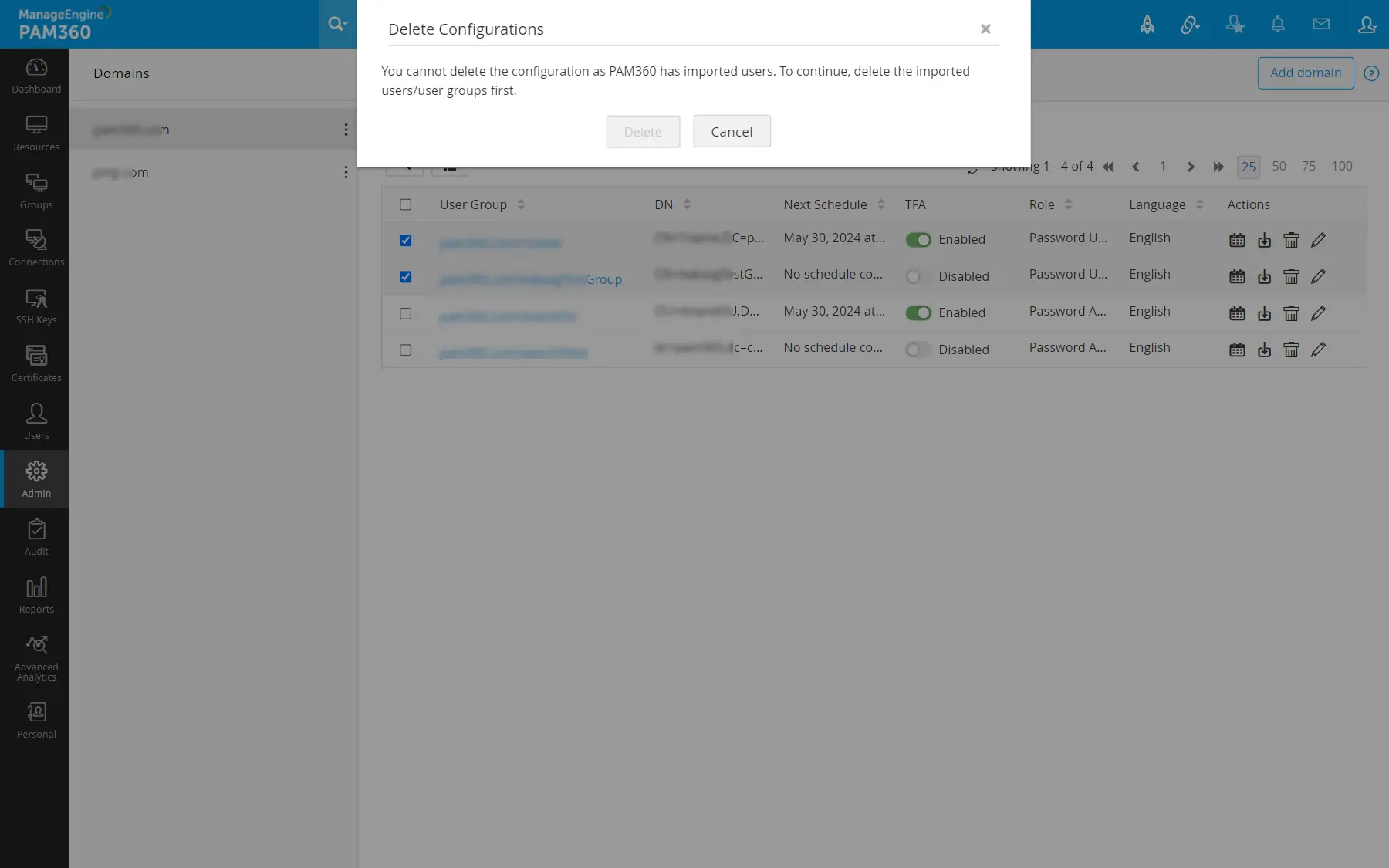Set page size to 100 rows
This screenshot has height=868, width=1389.
click(x=1341, y=166)
